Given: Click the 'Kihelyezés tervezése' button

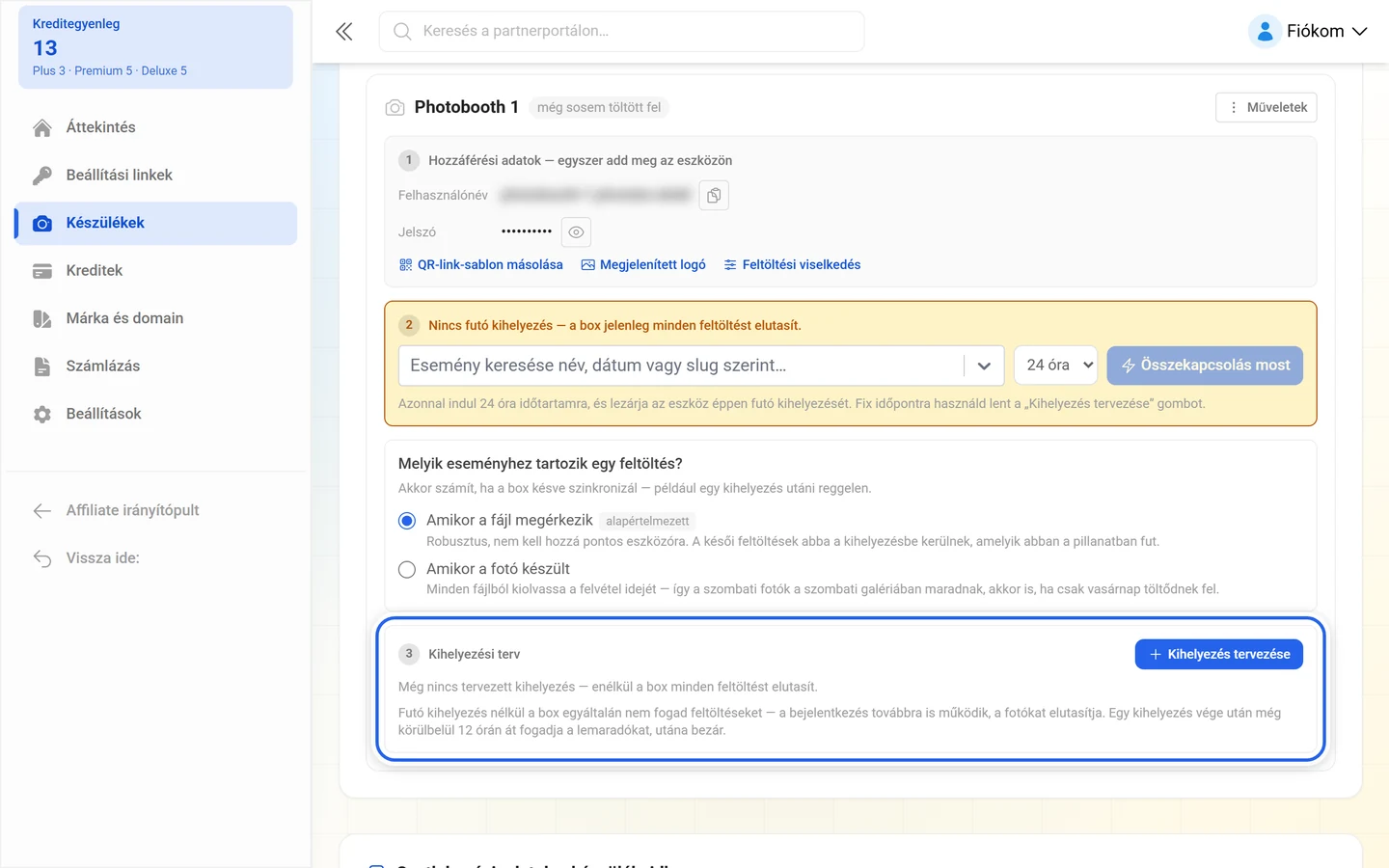Looking at the screenshot, I should (x=1219, y=654).
